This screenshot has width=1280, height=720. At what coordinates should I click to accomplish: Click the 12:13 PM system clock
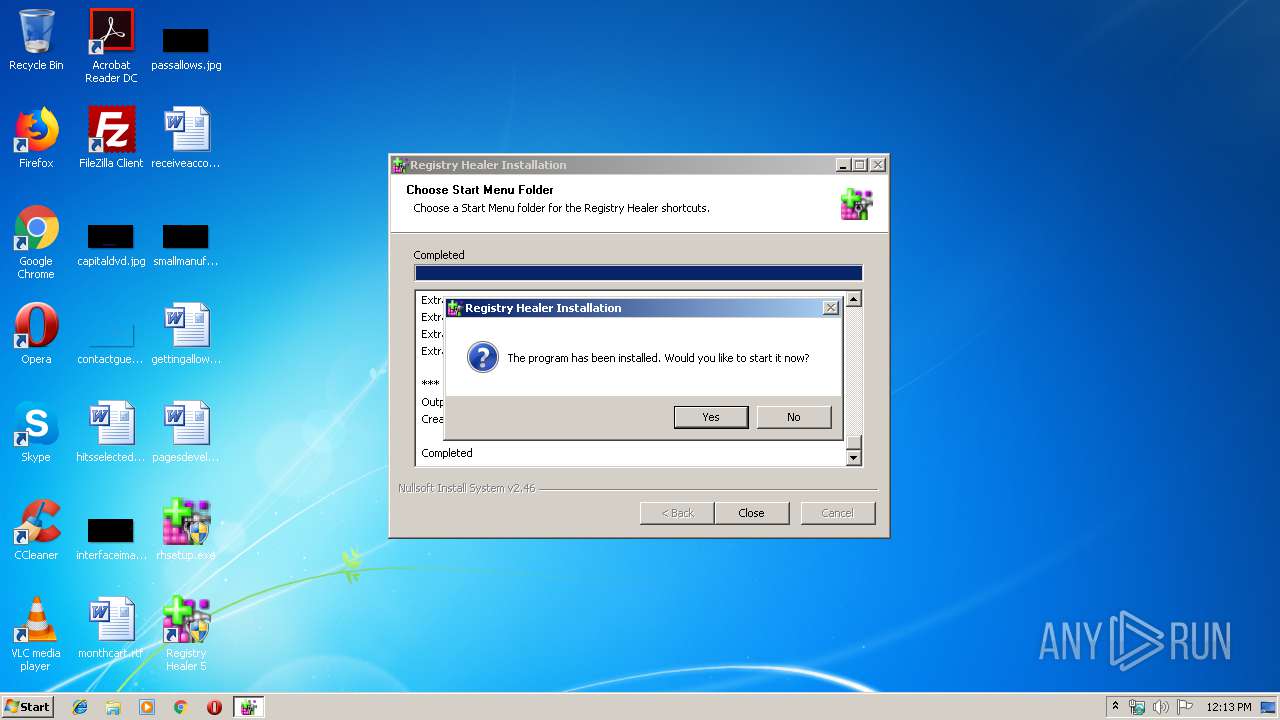coord(1229,707)
